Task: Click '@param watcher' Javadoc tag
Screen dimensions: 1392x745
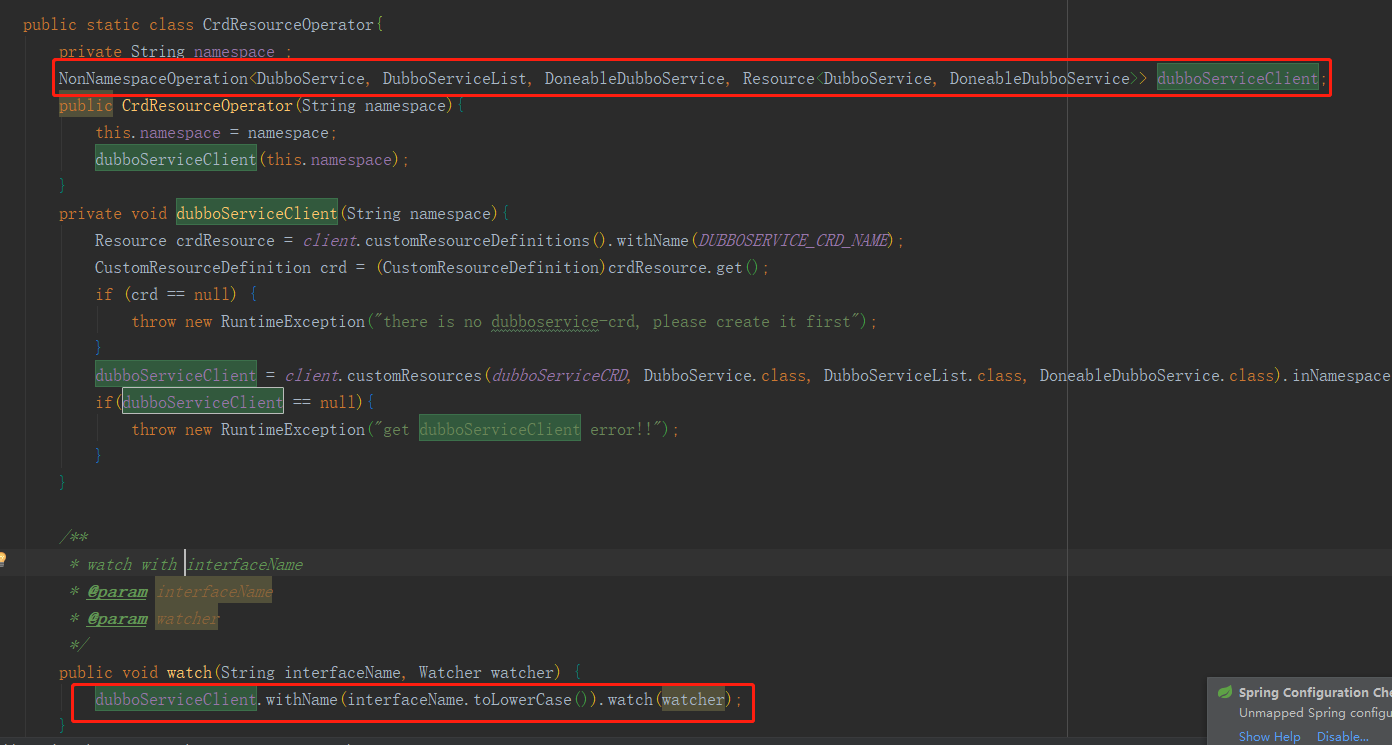Action: [x=153, y=618]
